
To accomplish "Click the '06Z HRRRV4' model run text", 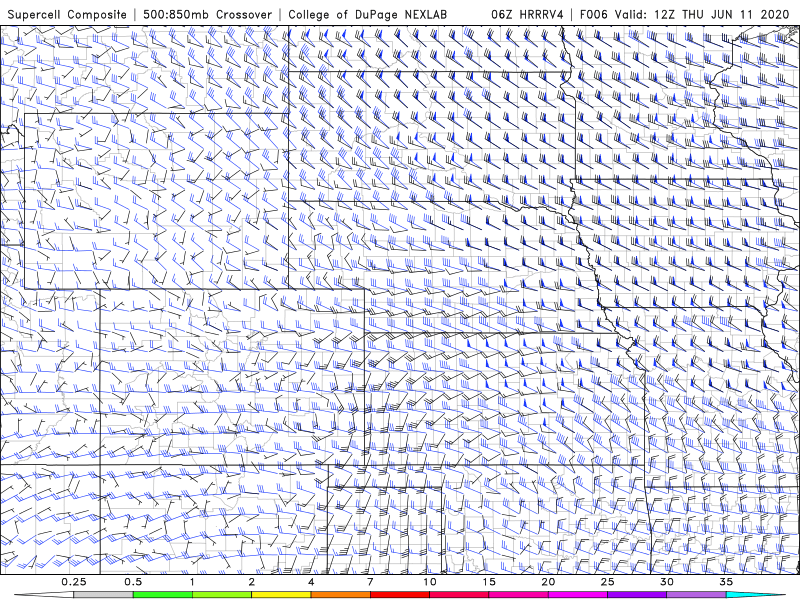I will pos(527,15).
